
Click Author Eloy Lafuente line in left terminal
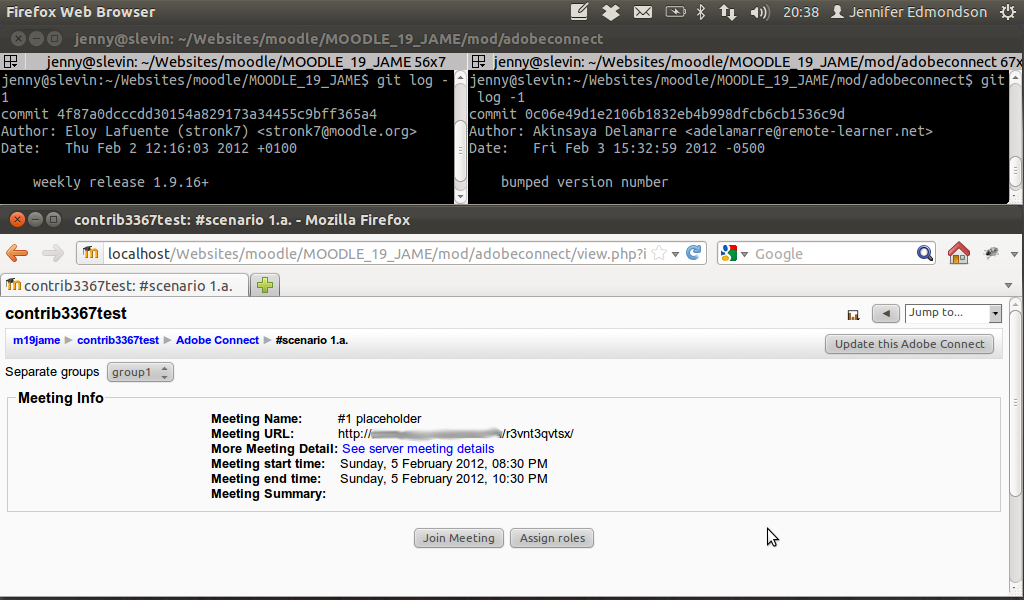[x=209, y=131]
